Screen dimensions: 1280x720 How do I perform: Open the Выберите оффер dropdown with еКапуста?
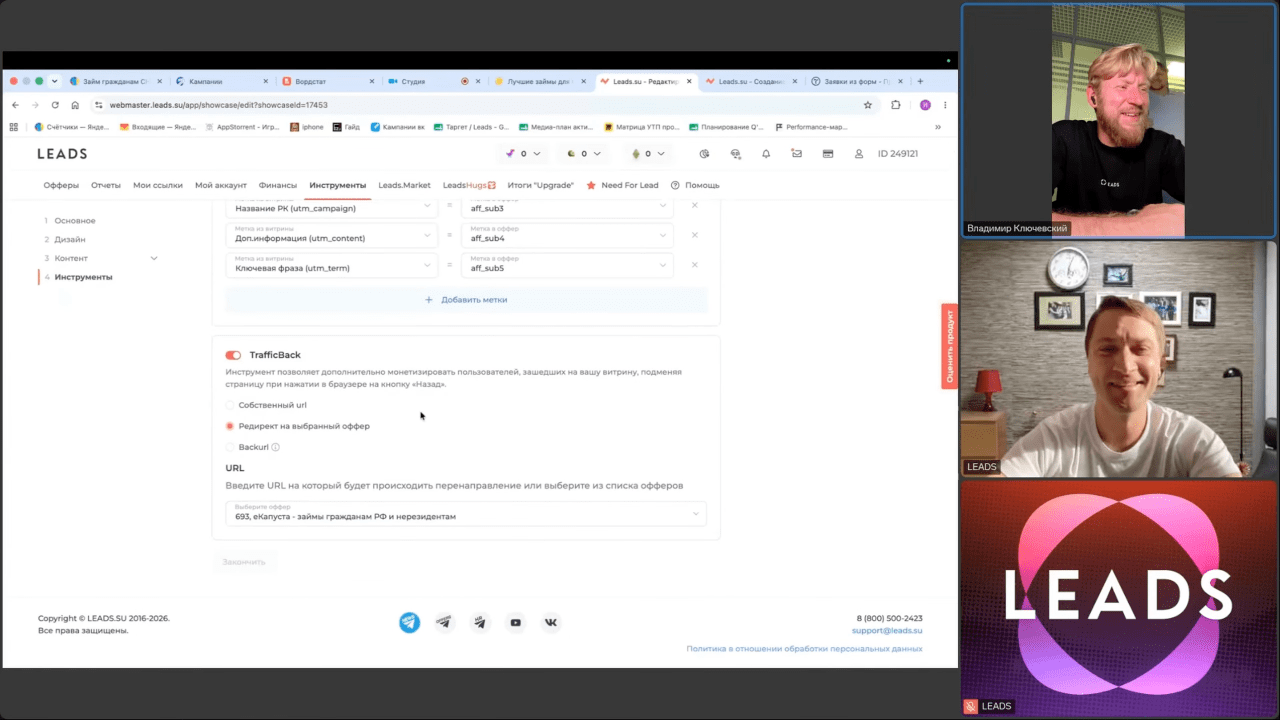pyautogui.click(x=466, y=513)
